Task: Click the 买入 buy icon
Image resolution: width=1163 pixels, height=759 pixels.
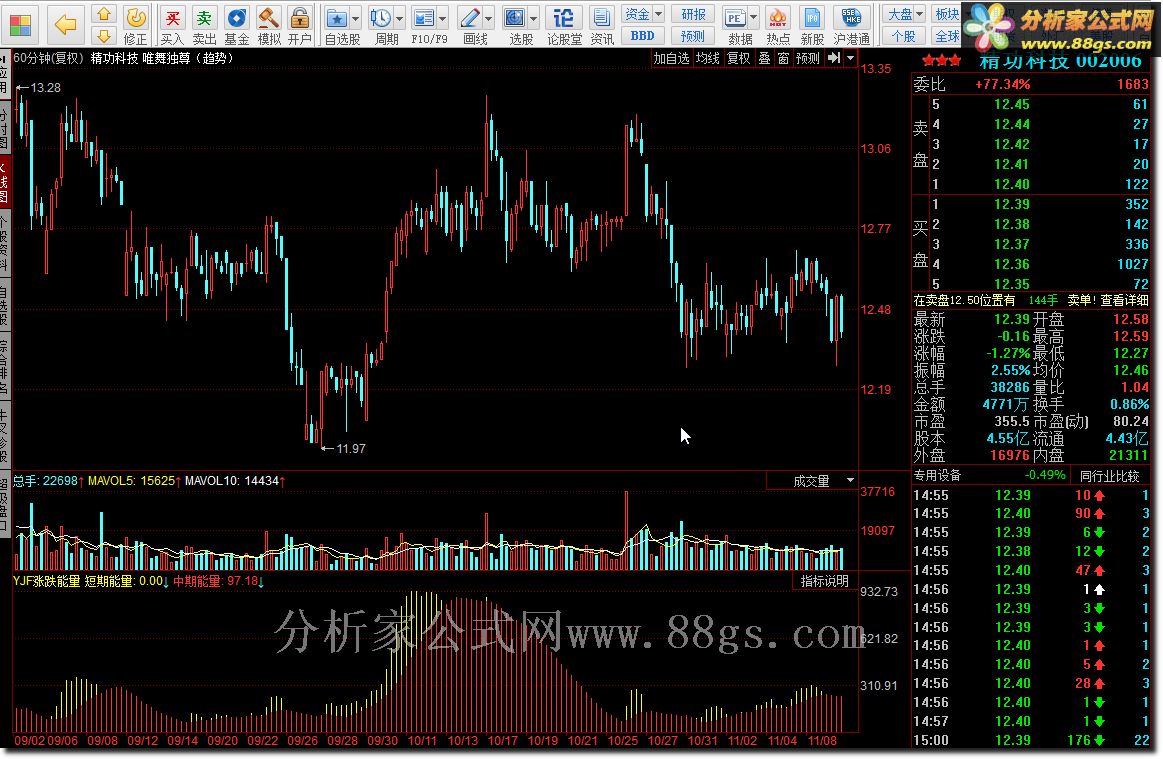Action: [x=172, y=18]
